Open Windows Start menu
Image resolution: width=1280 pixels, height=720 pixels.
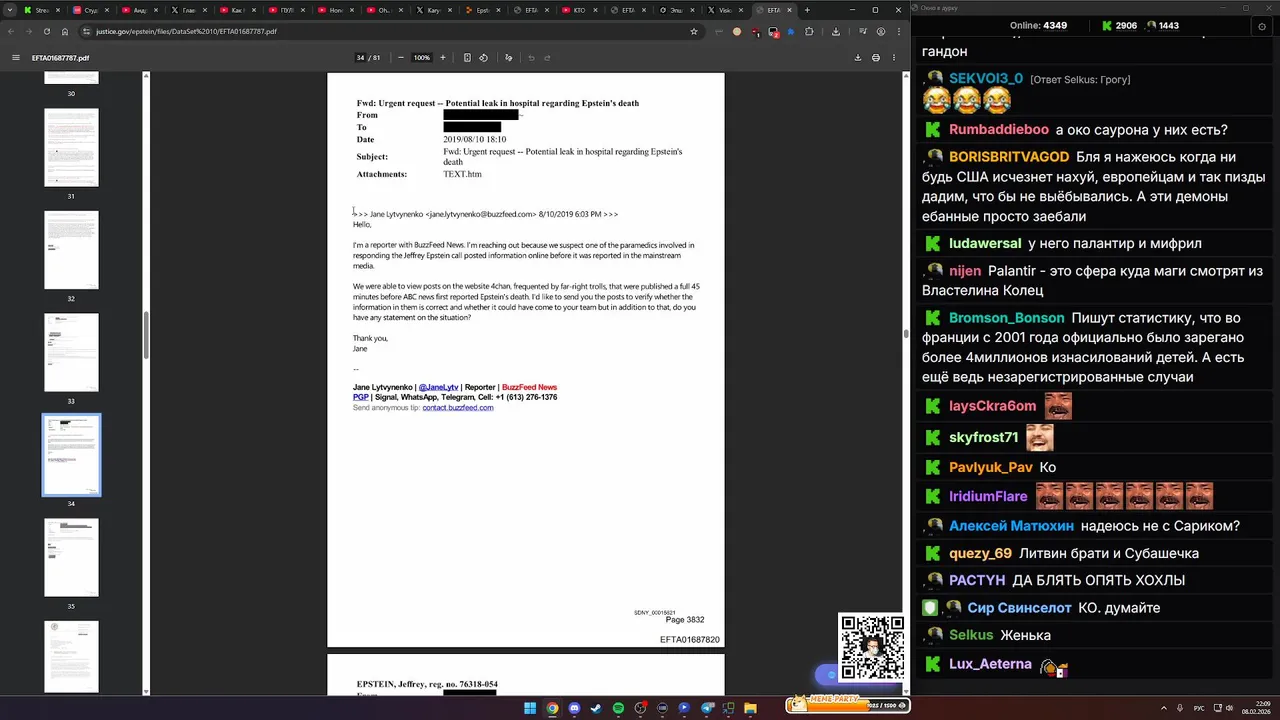click(x=530, y=709)
